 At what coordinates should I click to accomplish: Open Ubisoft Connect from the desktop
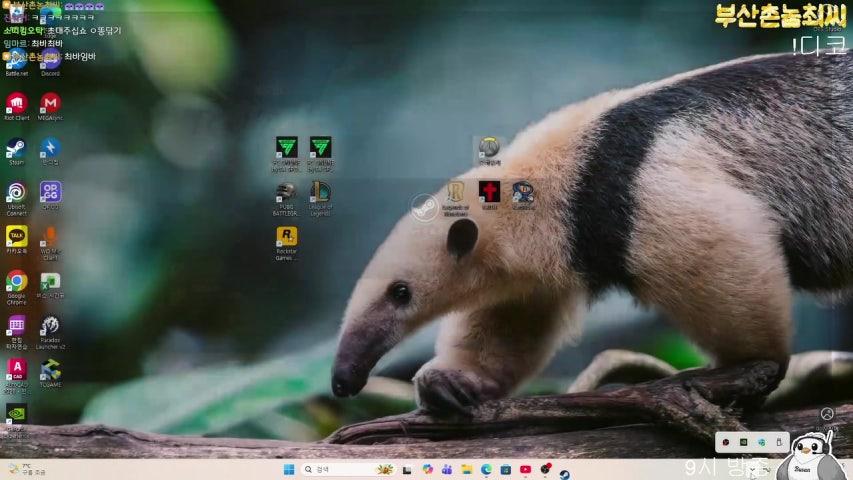pyautogui.click(x=16, y=192)
